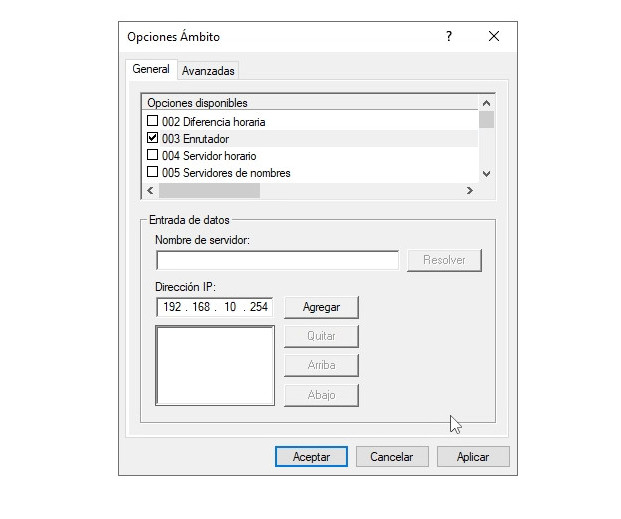Click the Cancelar button
This screenshot has width=621, height=519.
tap(391, 456)
